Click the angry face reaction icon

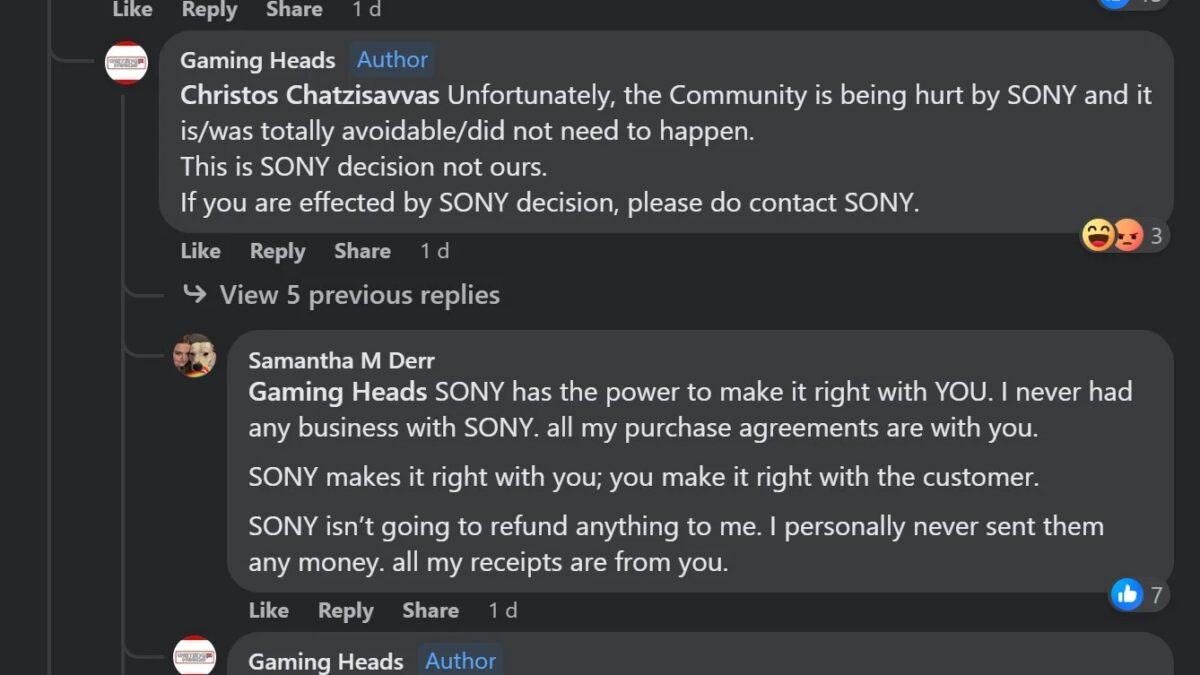tap(1126, 235)
